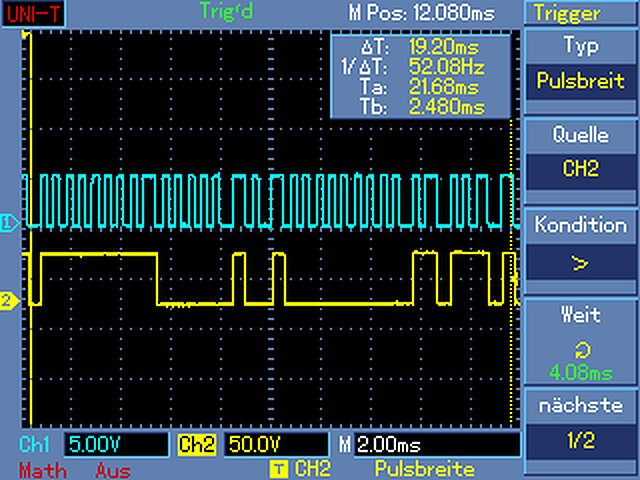The height and width of the screenshot is (480, 640).
Task: Click the yellow Ch2 channel label
Action: [196, 444]
